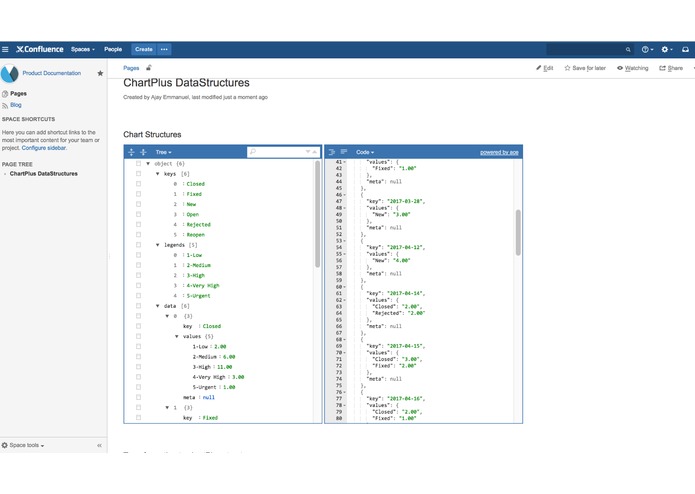The image size is (695, 494).
Task: Click expand all fields icon in Tree panel
Action: (131, 152)
